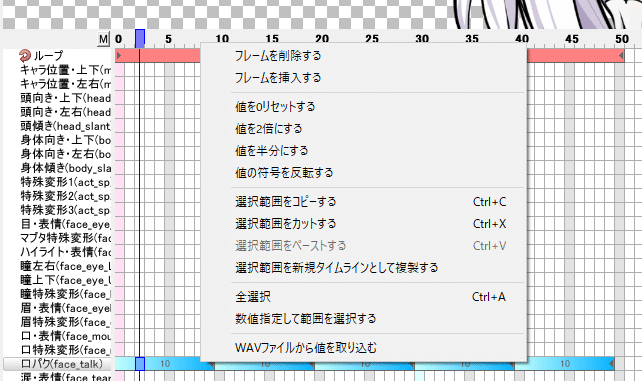642x381 pixels.
Task: Select the 口パク(face_talk) parameter row
Action: coord(58,364)
